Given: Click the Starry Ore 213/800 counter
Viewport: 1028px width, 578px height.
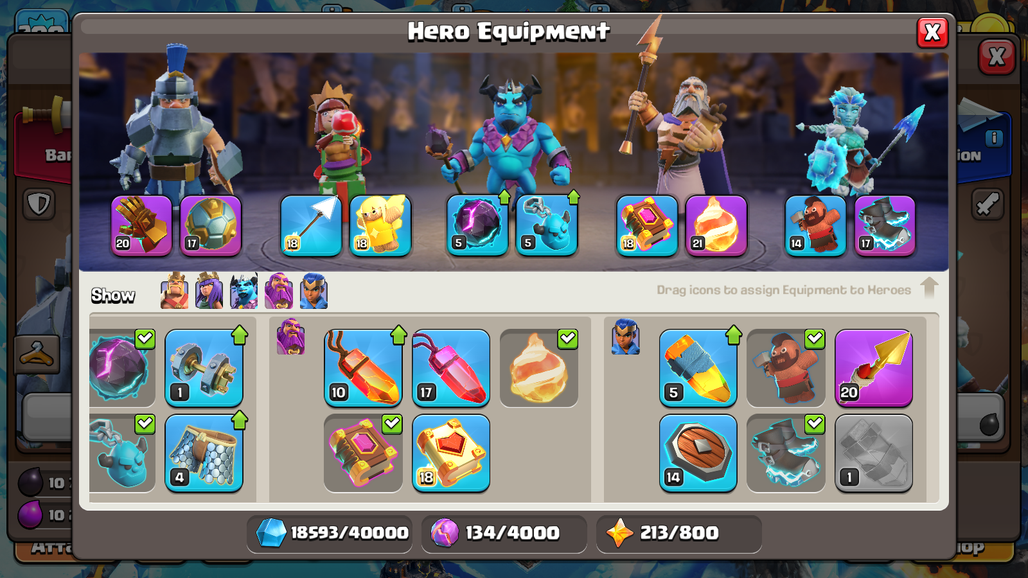Looking at the screenshot, I should tap(679, 533).
